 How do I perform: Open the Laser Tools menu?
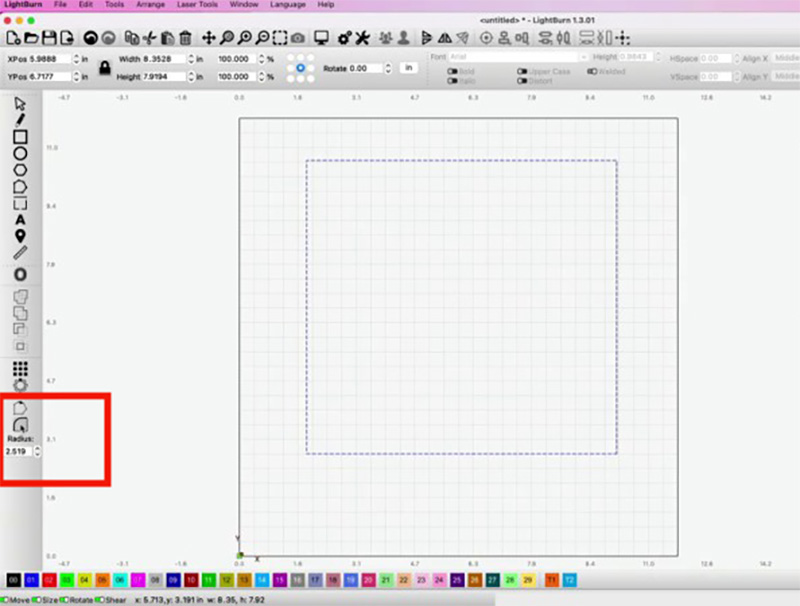tap(198, 5)
